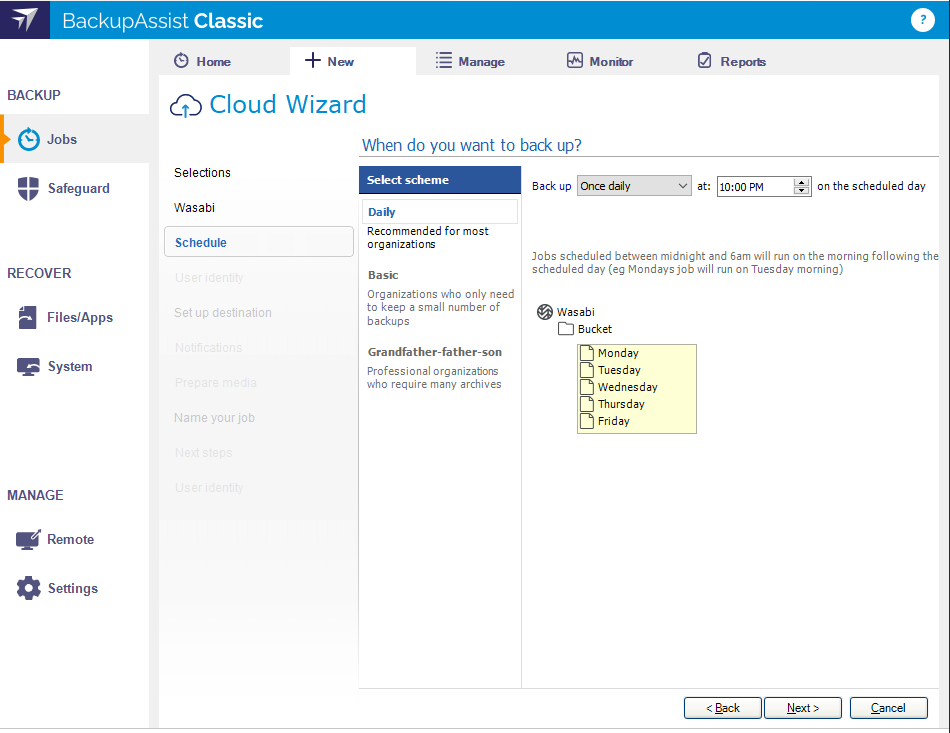The width and height of the screenshot is (950, 733).
Task: Open Remote management section
Action: 69,540
